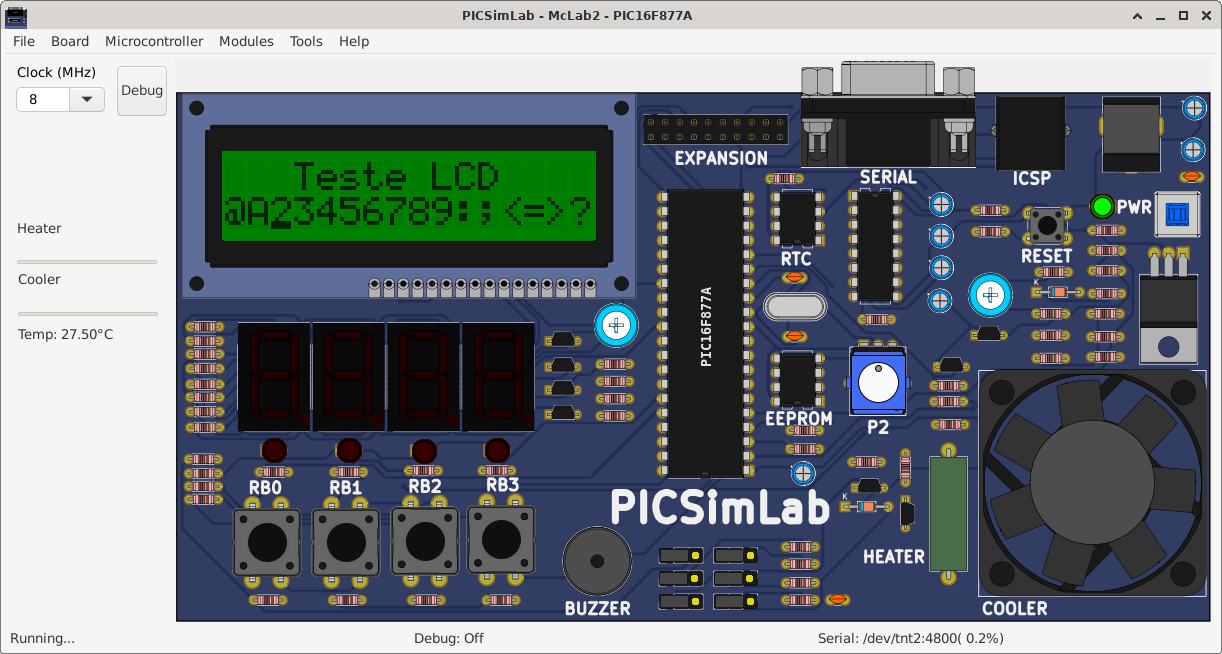Image resolution: width=1222 pixels, height=654 pixels.
Task: Click the RTC chip
Action: pyautogui.click(x=796, y=218)
